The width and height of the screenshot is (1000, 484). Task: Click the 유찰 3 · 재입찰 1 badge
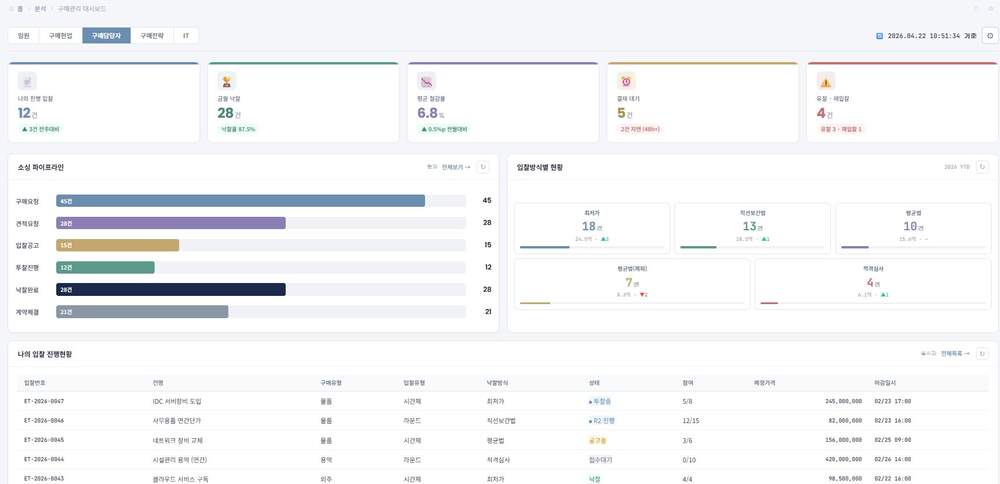841,129
